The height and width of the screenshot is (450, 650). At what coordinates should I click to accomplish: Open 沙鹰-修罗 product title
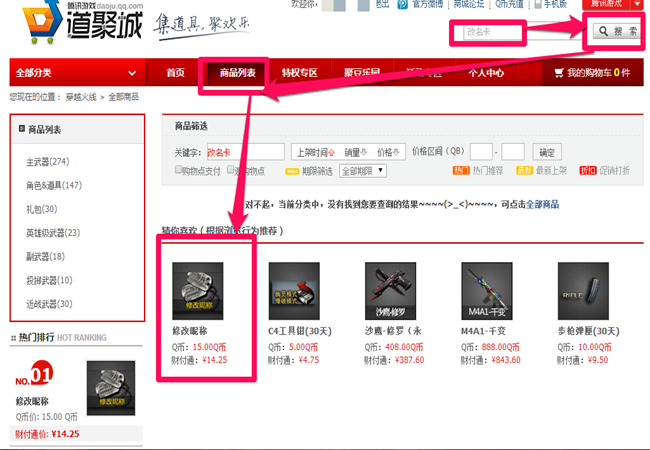(393, 331)
